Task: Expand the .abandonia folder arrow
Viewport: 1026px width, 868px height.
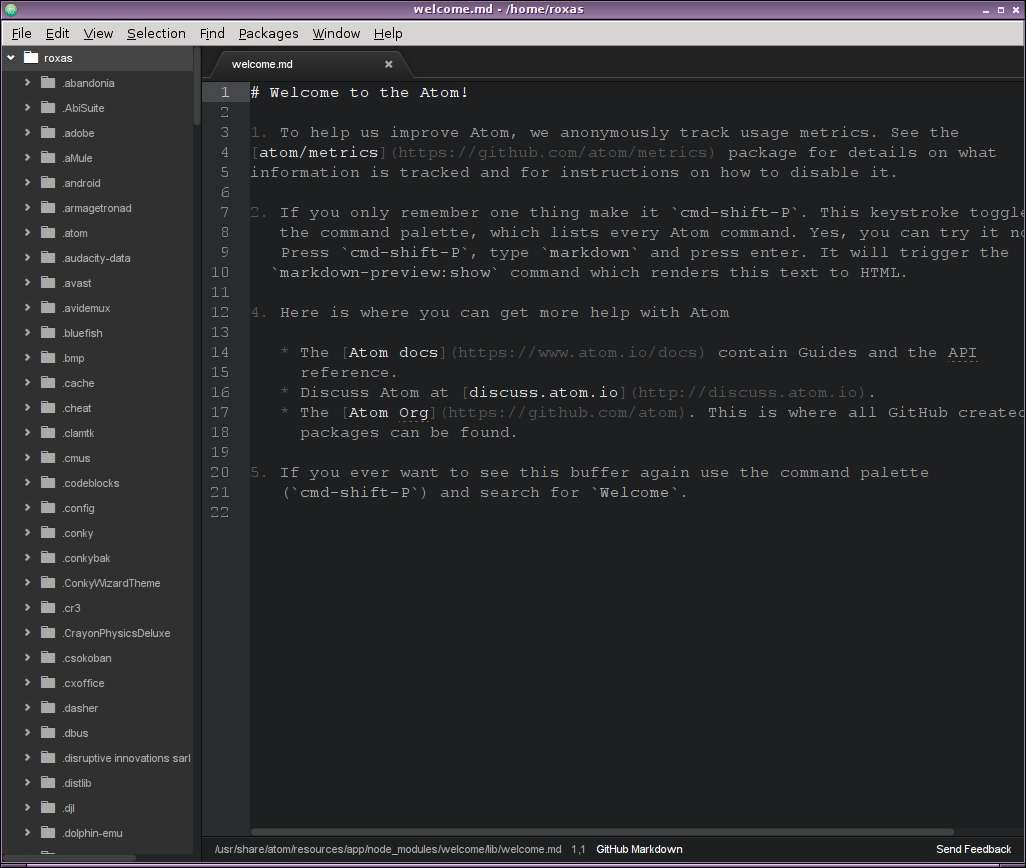Action: coord(27,82)
